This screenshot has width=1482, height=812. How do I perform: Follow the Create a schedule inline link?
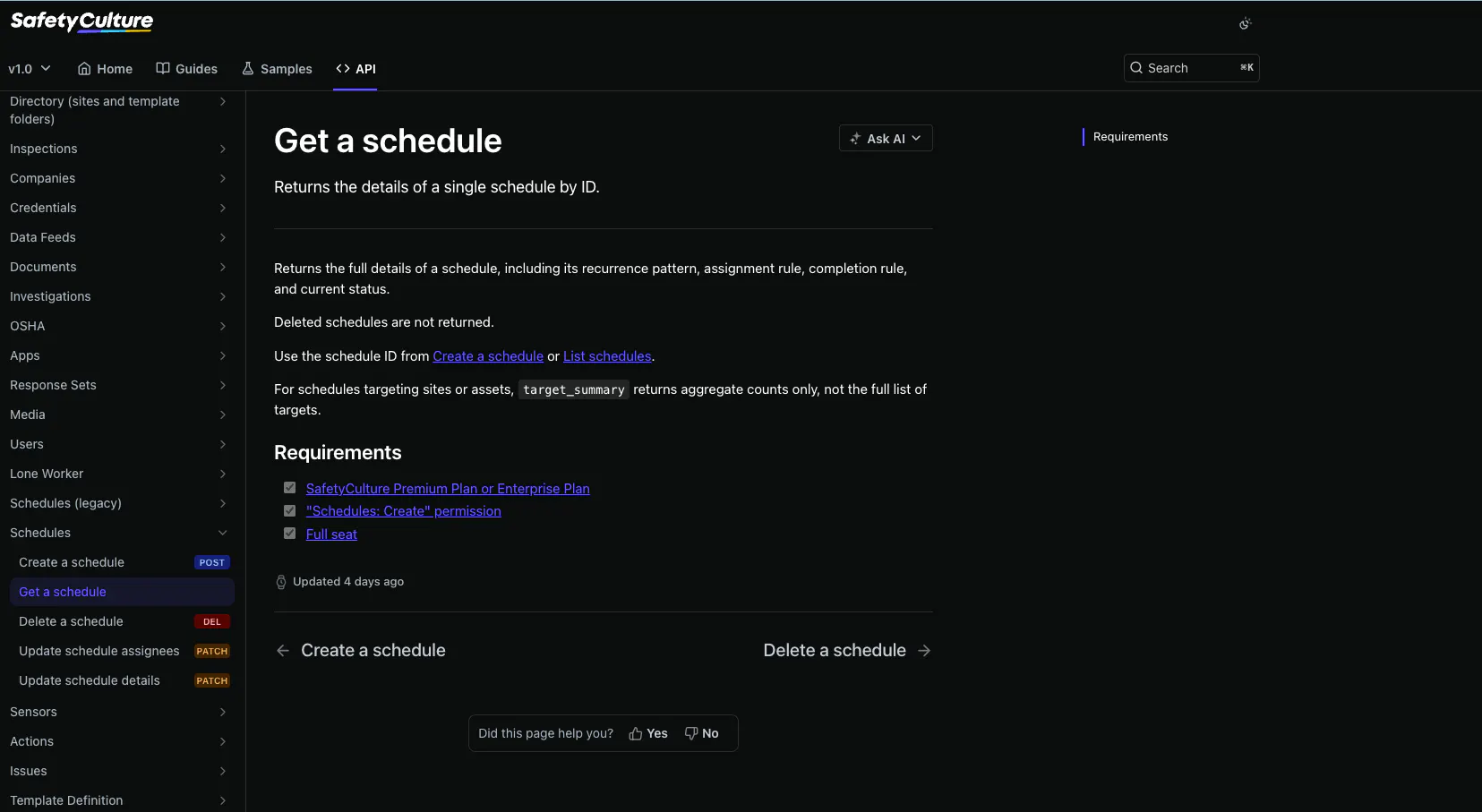488,356
